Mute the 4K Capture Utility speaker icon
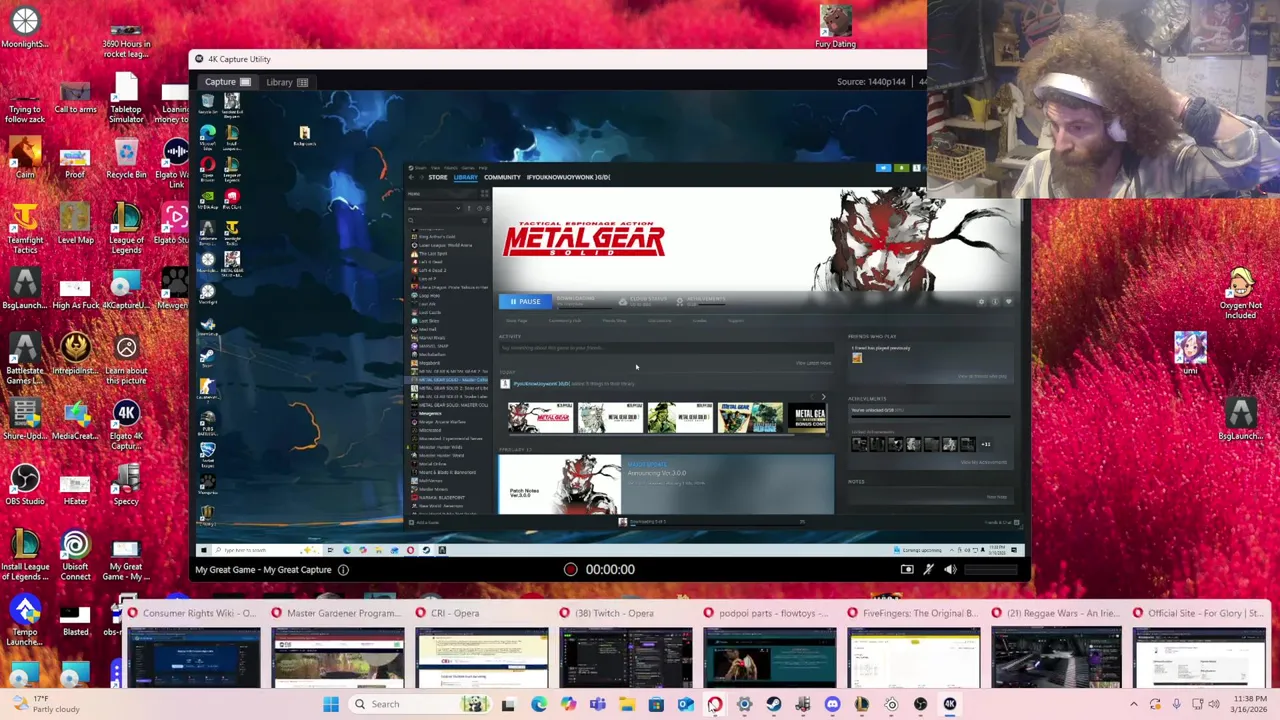This screenshot has width=1280, height=720. pos(950,569)
